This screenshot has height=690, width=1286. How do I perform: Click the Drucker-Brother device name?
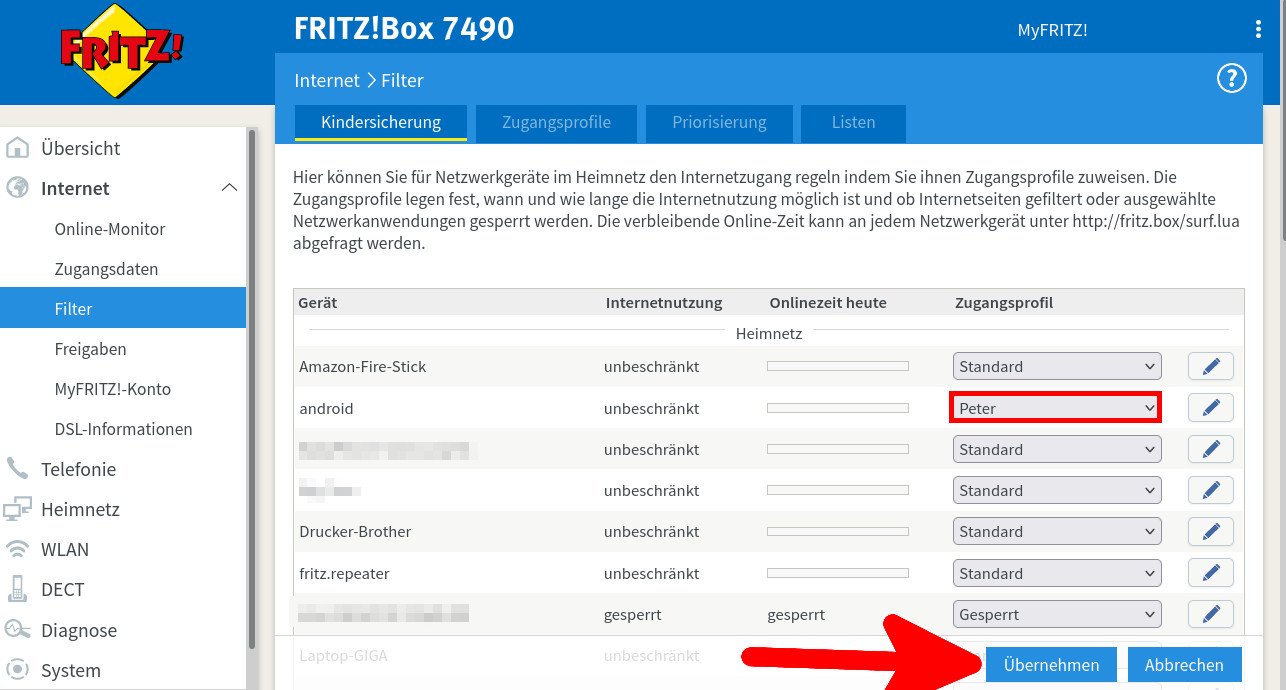(x=355, y=532)
